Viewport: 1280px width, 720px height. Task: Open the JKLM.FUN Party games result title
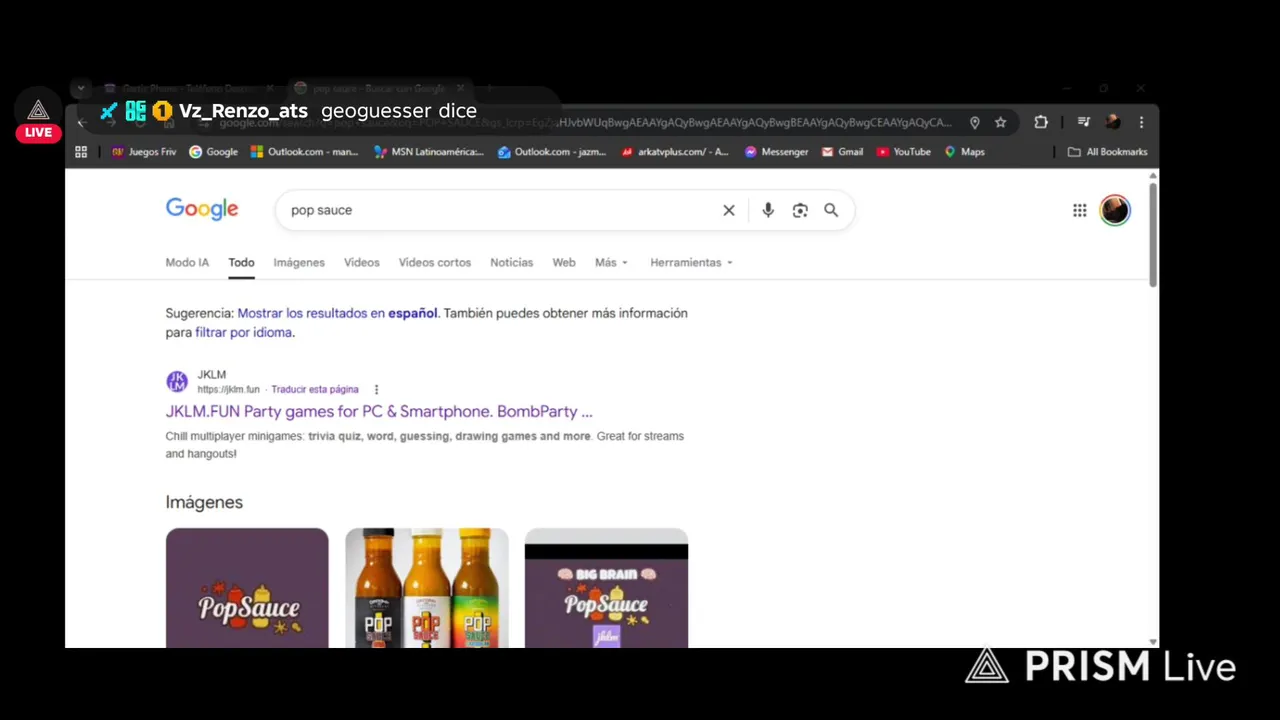click(x=379, y=411)
